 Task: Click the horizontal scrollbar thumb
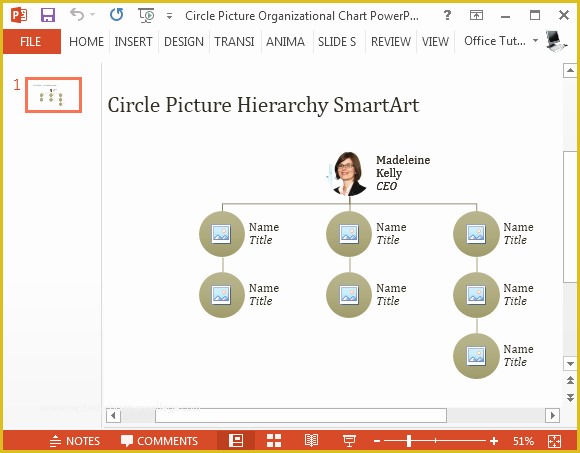click(301, 416)
